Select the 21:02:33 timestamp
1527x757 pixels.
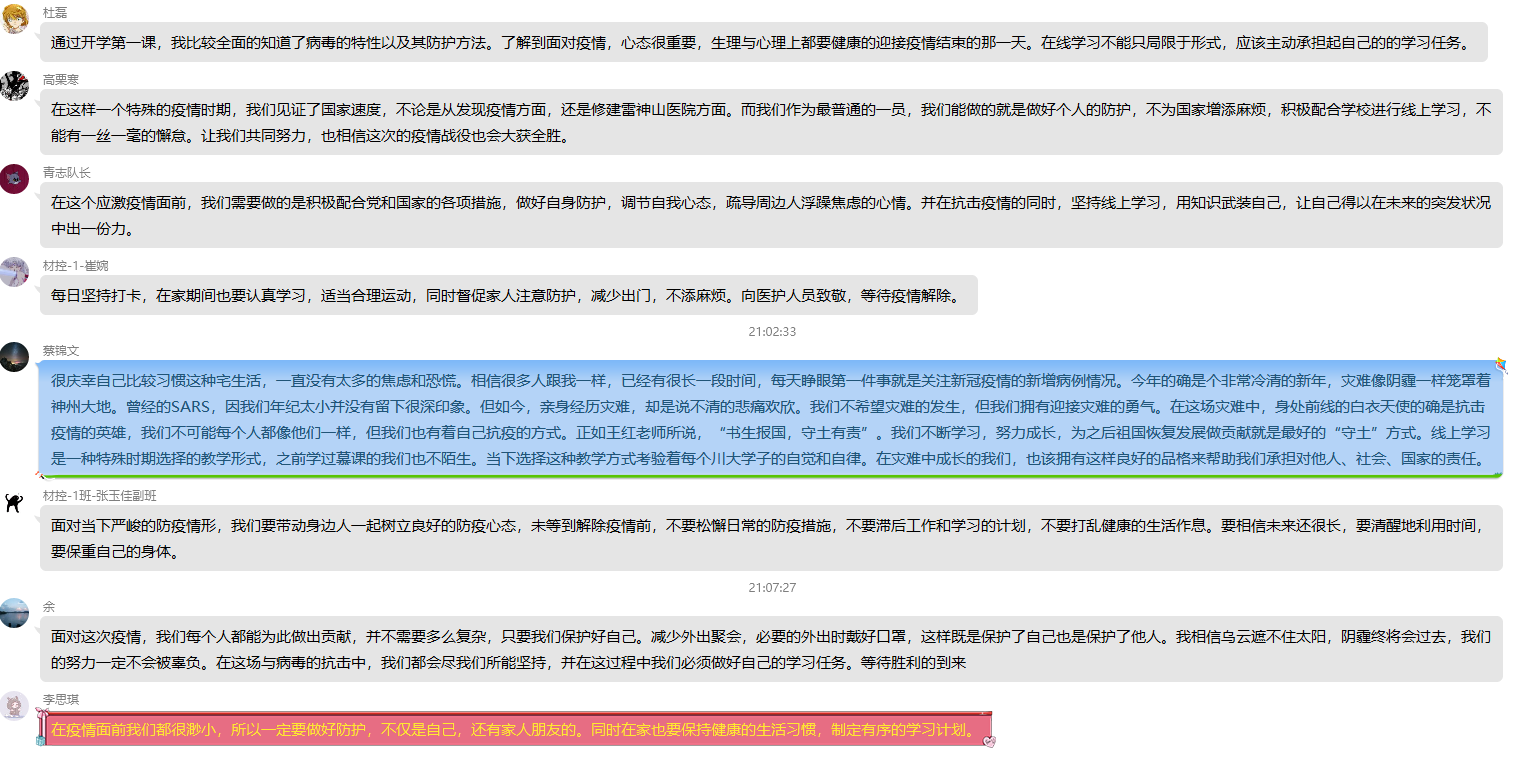point(772,331)
